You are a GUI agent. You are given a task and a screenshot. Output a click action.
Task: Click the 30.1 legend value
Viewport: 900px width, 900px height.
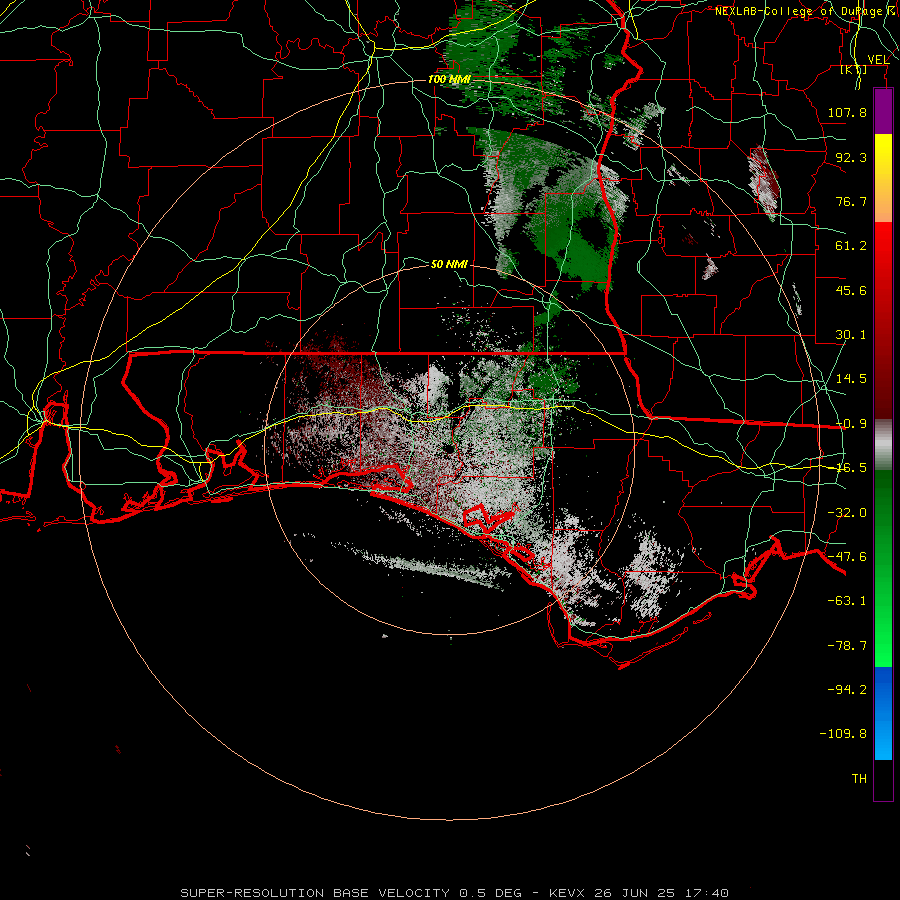tap(851, 335)
